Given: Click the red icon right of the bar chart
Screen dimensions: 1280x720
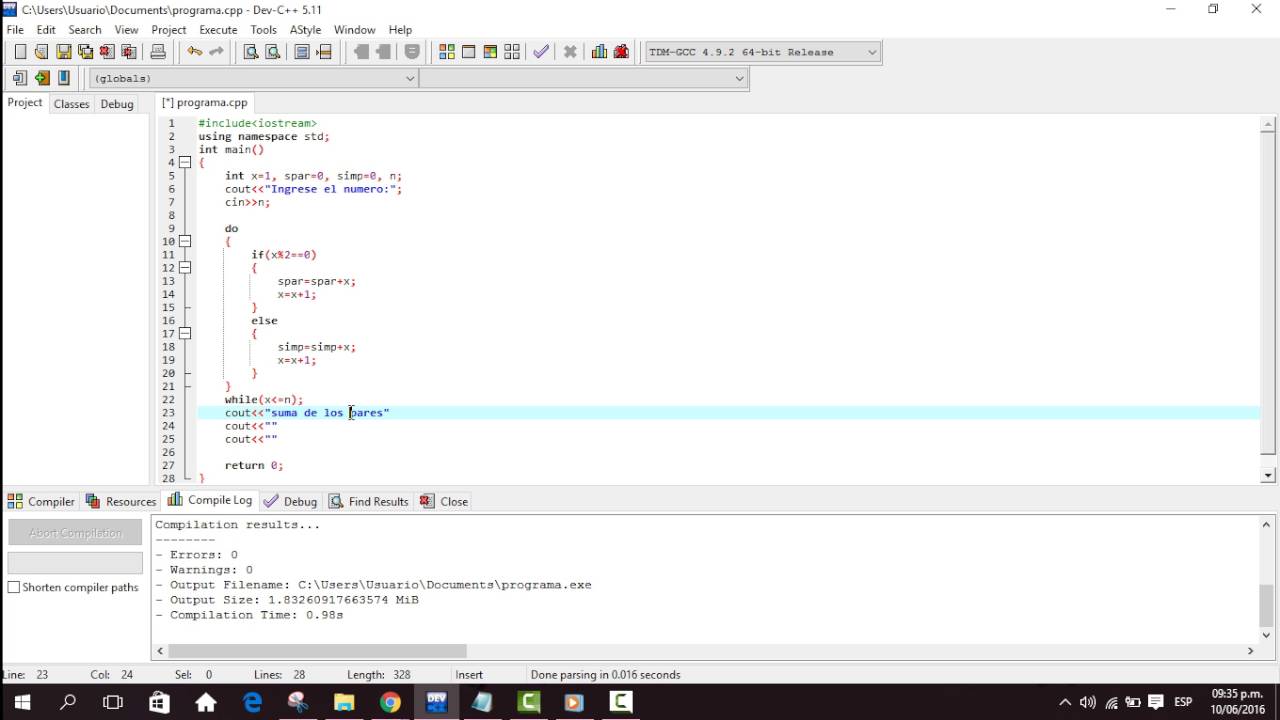Looking at the screenshot, I should pos(621,52).
